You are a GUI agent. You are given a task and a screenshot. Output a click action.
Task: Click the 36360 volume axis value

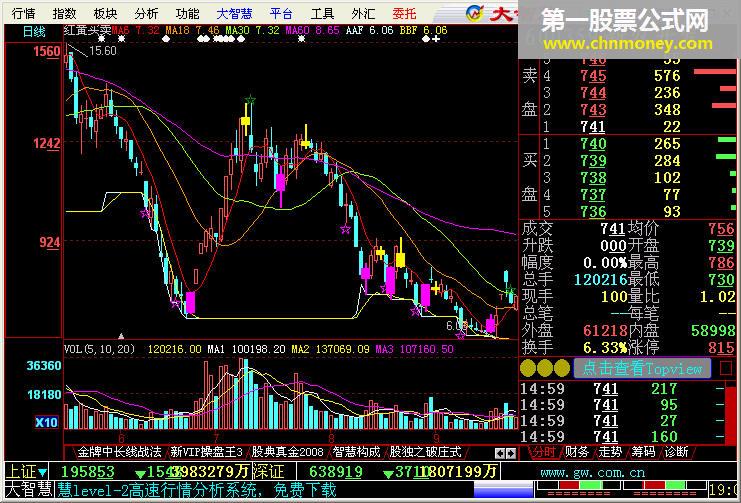(x=44, y=365)
